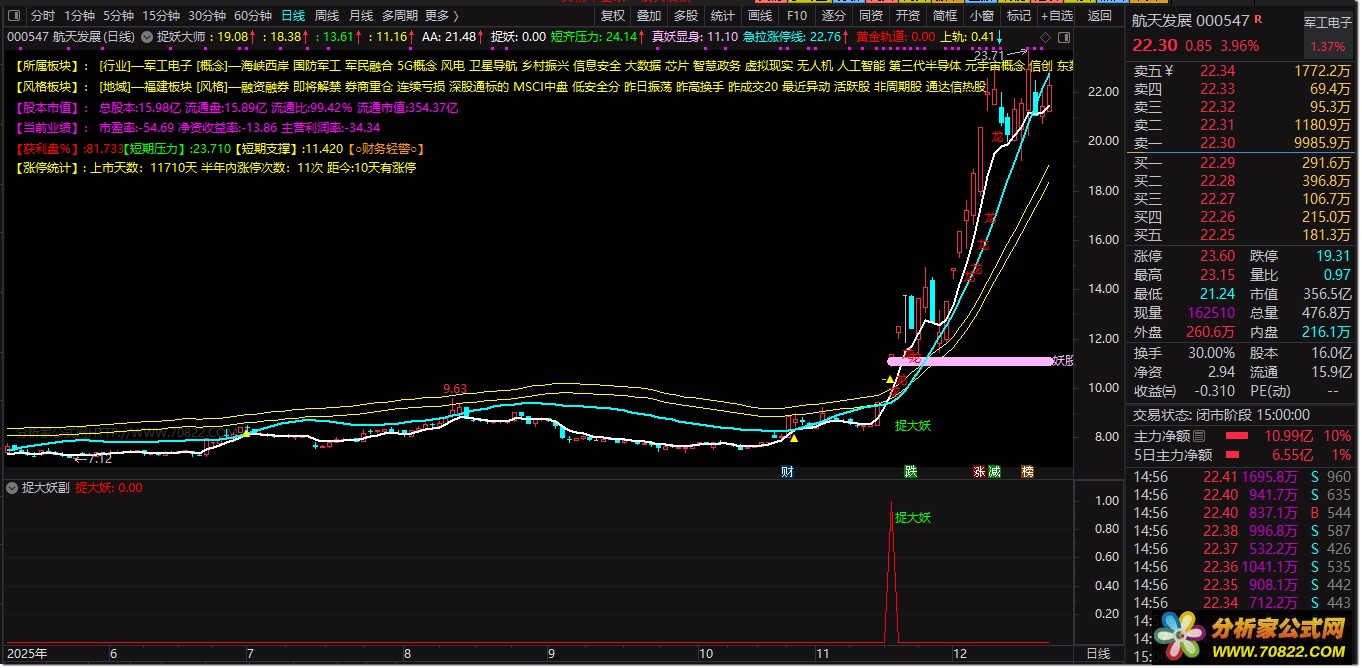1362x668 pixels.
Task: Open the 主力净额 detail list icon
Action: click(x=1199, y=436)
